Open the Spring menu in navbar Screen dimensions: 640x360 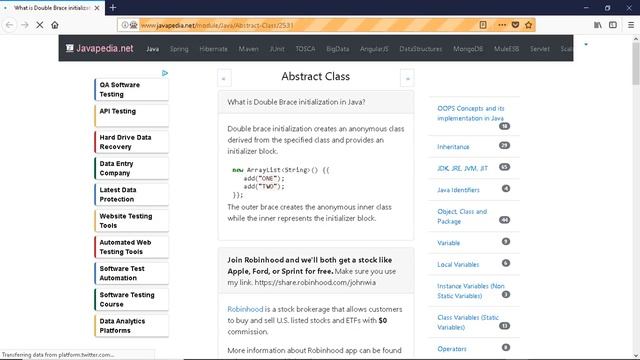point(179,49)
